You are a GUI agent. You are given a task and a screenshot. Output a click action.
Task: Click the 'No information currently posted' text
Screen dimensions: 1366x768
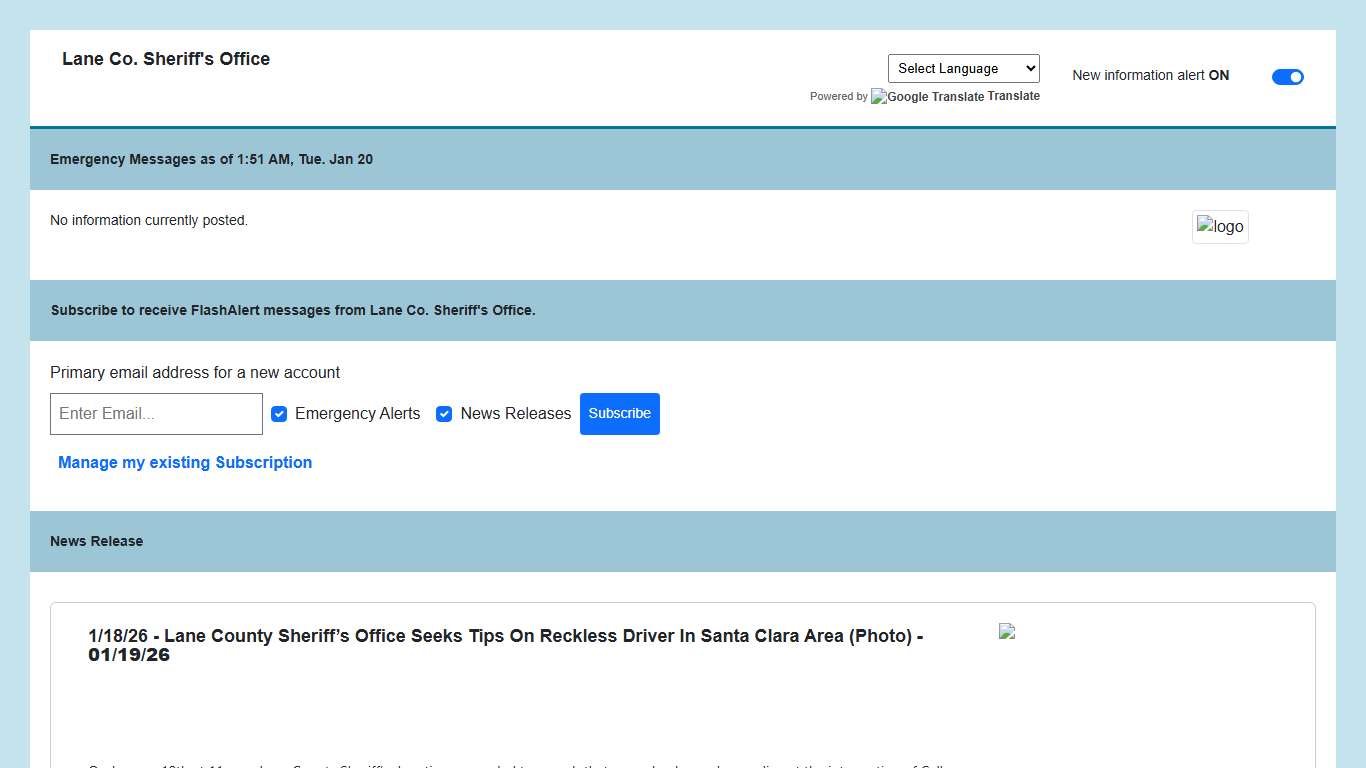[149, 220]
